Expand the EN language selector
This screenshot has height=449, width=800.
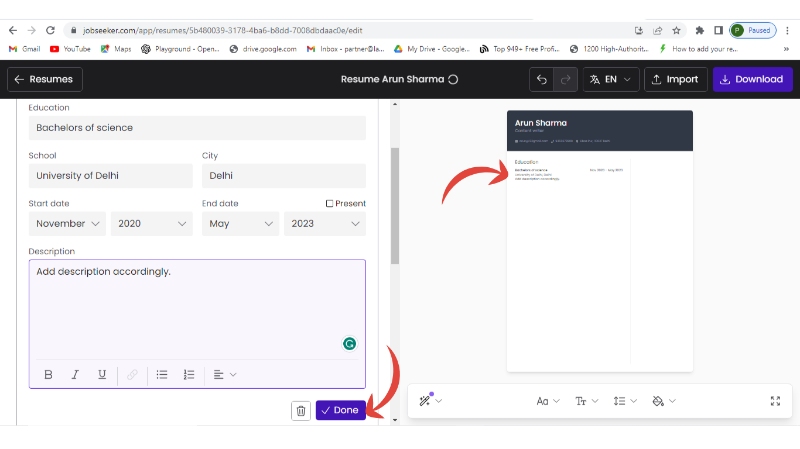(x=609, y=79)
